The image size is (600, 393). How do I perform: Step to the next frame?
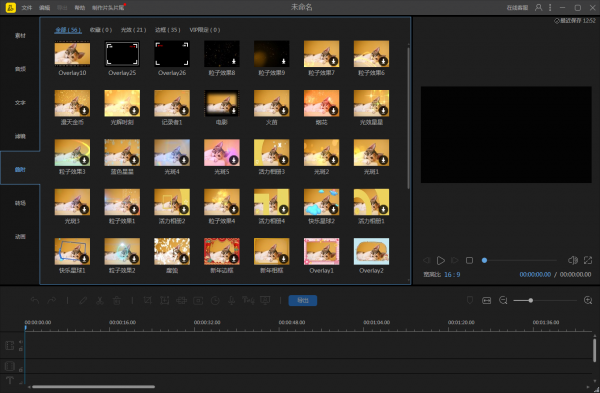[x=455, y=261]
